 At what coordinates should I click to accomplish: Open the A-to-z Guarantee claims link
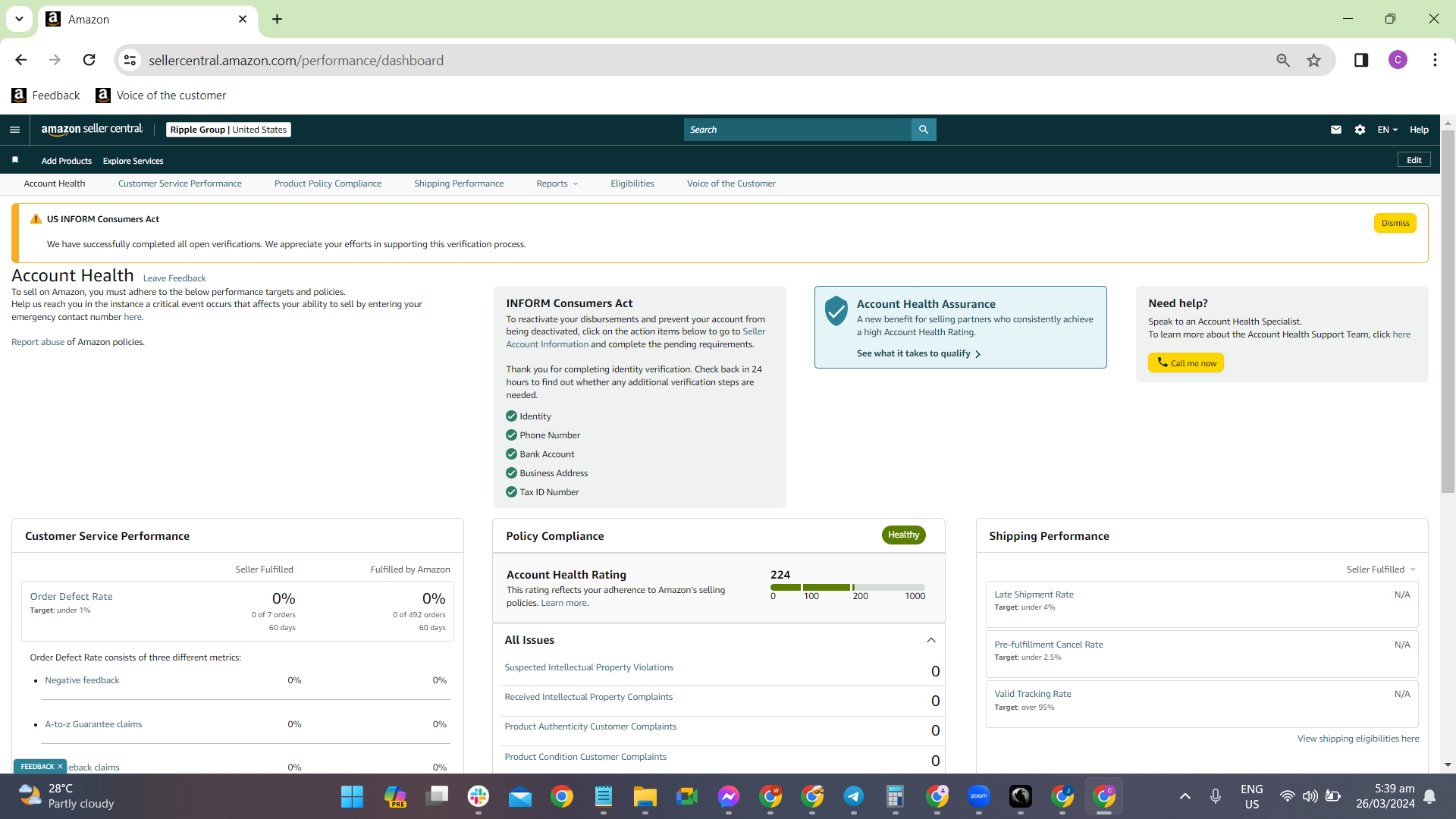[x=93, y=724]
